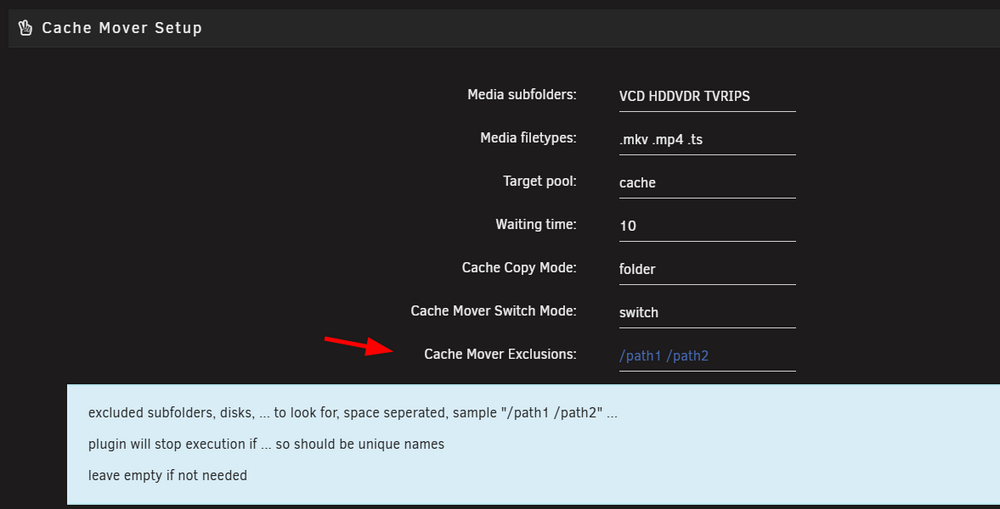Click the Media filetypes label

tap(528, 138)
